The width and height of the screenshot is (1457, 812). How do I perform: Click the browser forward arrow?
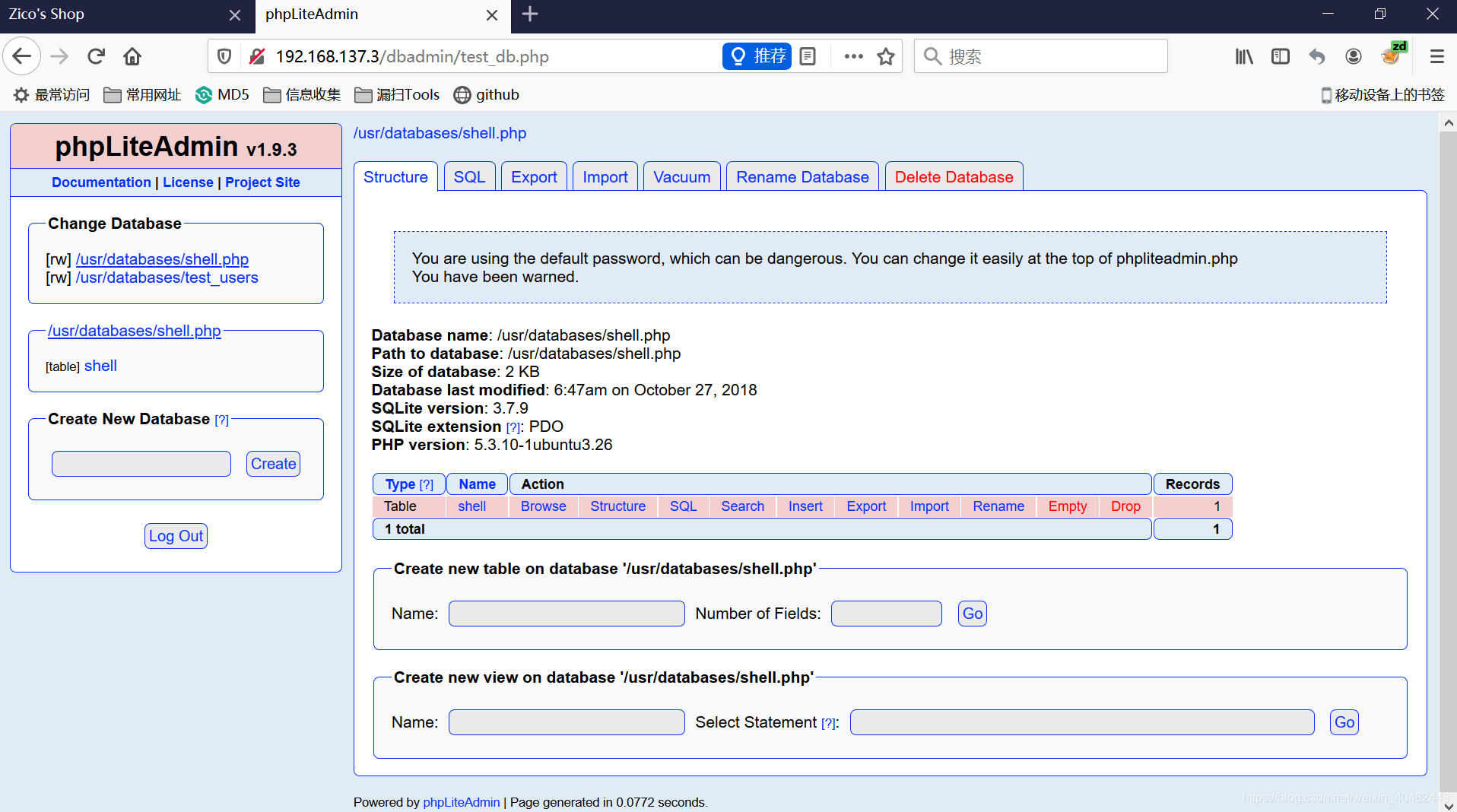tap(59, 56)
